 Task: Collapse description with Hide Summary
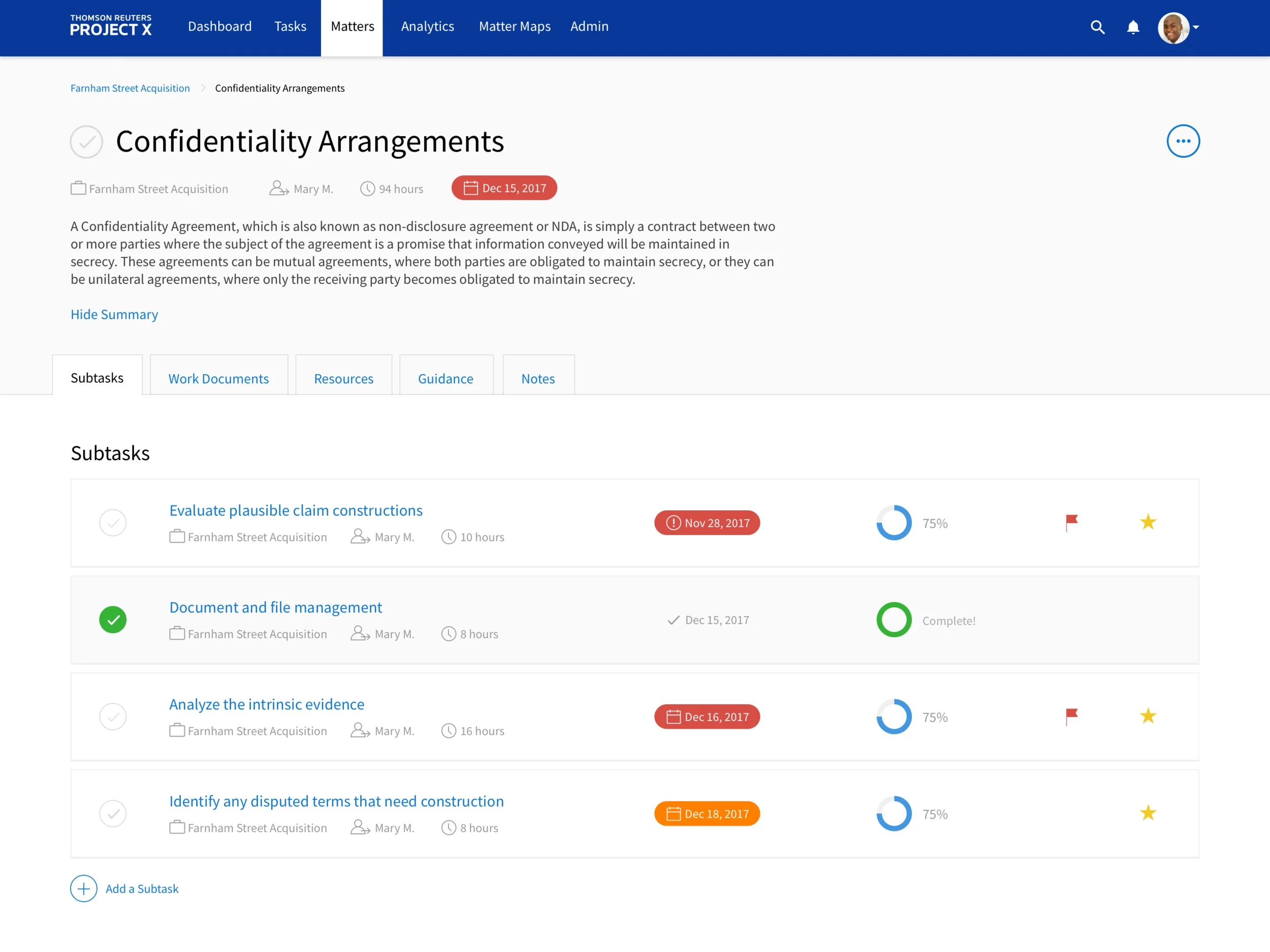point(114,314)
